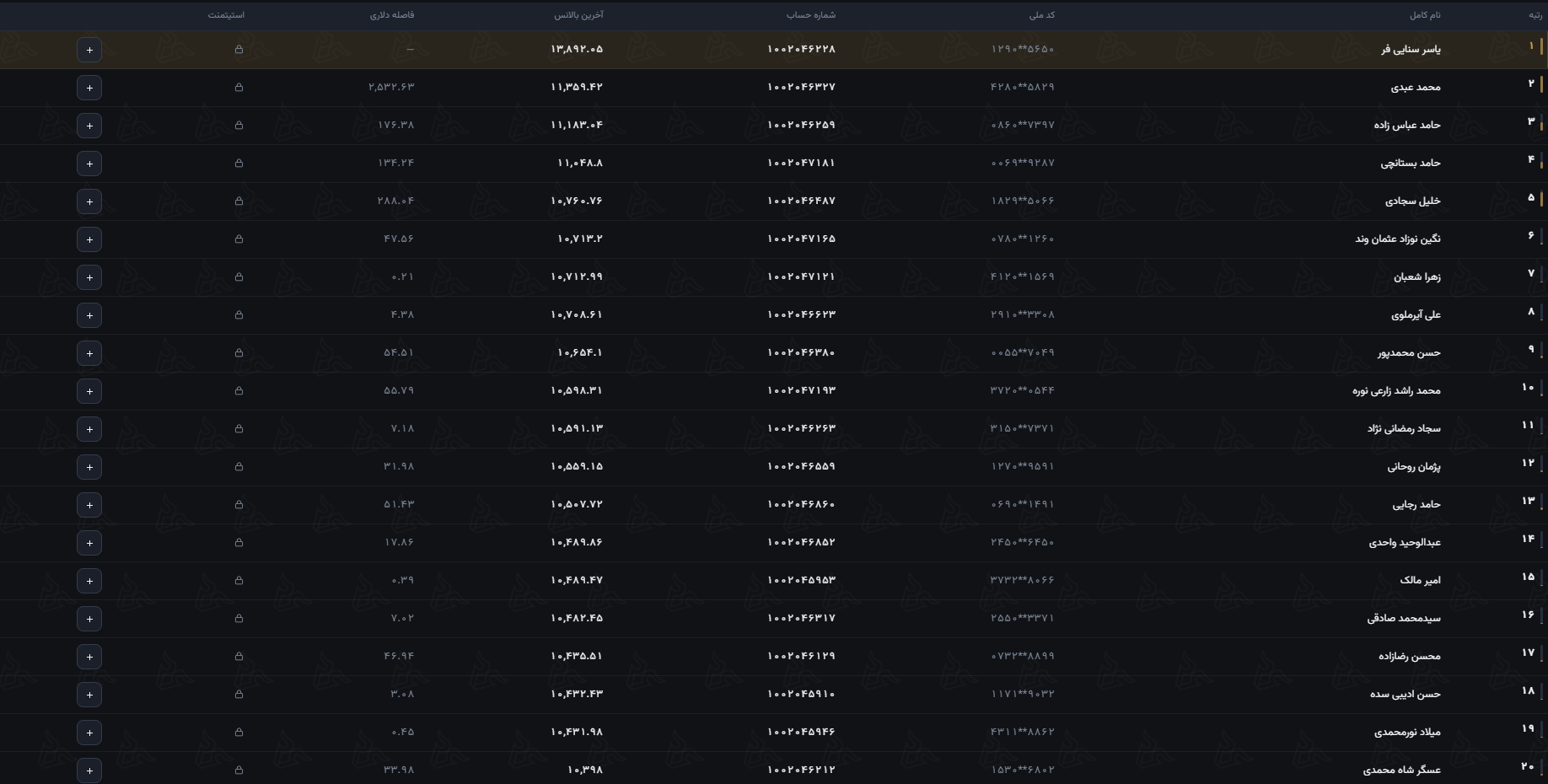This screenshot has height=784, width=1548.
Task: Expand the row for یاسر ستایی فر
Action: click(89, 50)
